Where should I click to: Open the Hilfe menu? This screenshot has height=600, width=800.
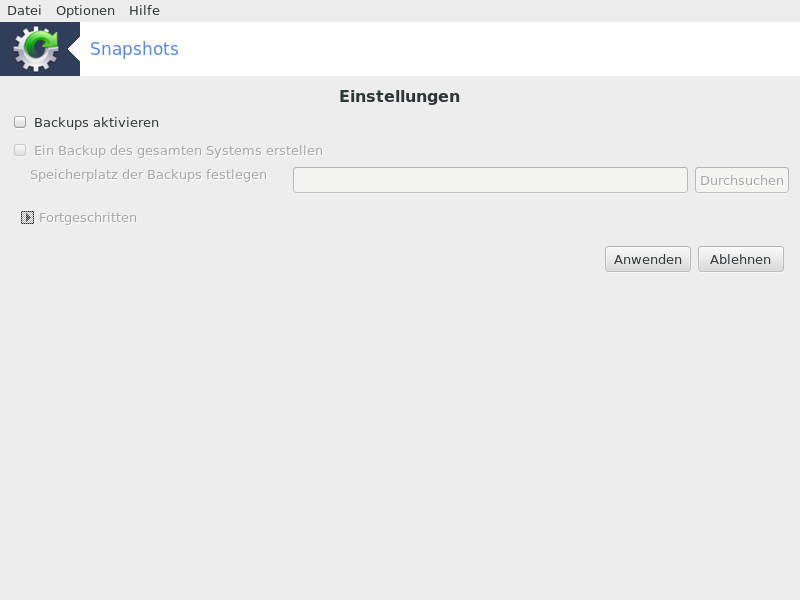(144, 11)
